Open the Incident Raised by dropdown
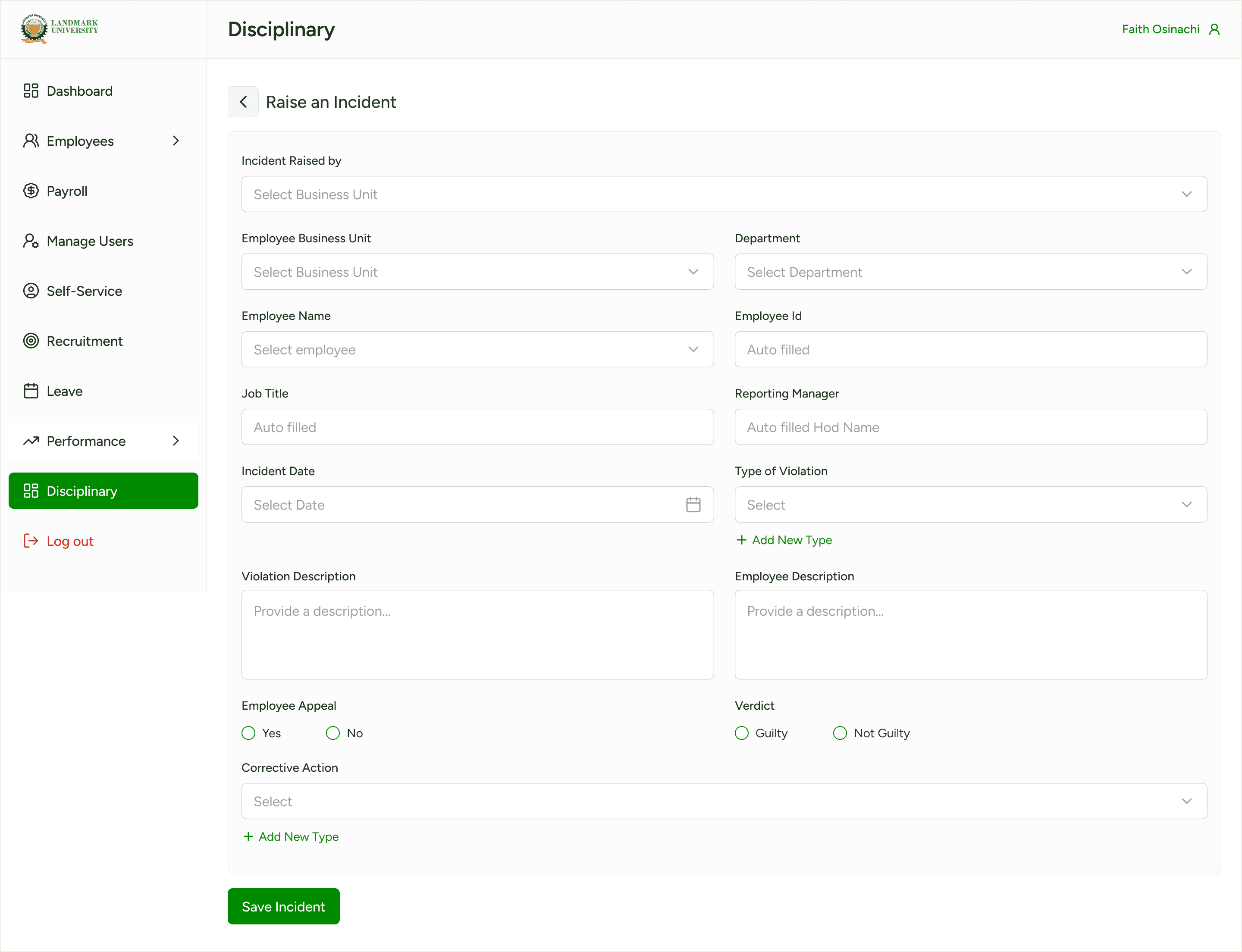 [724, 194]
